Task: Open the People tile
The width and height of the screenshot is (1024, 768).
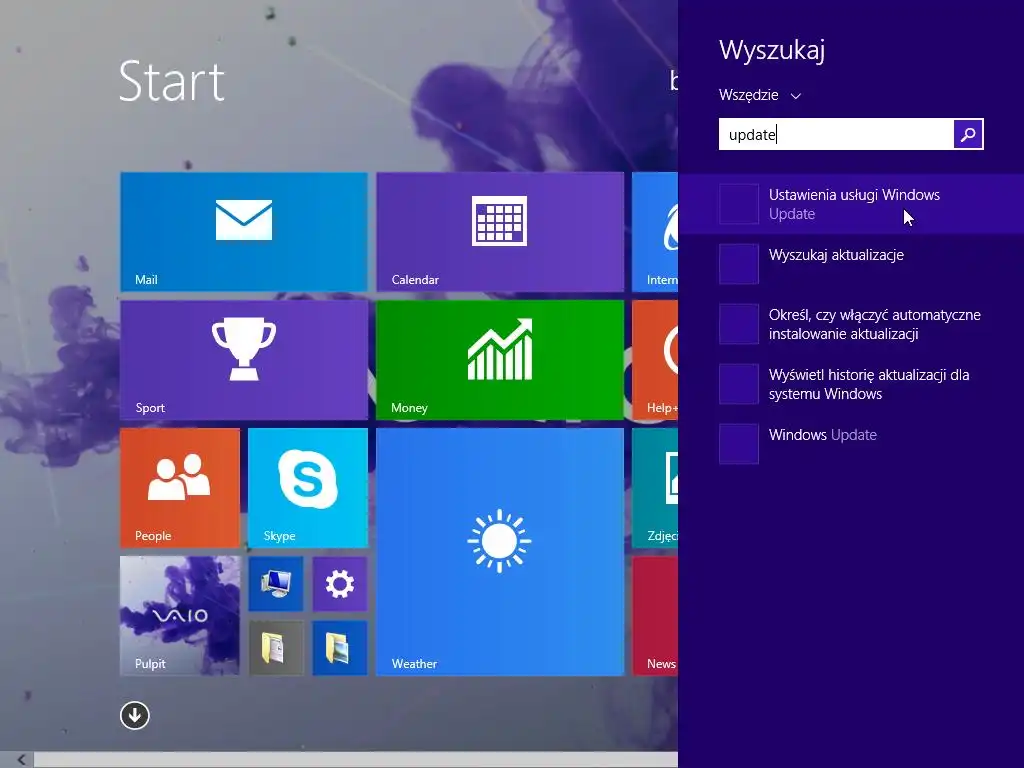Action: tap(180, 488)
